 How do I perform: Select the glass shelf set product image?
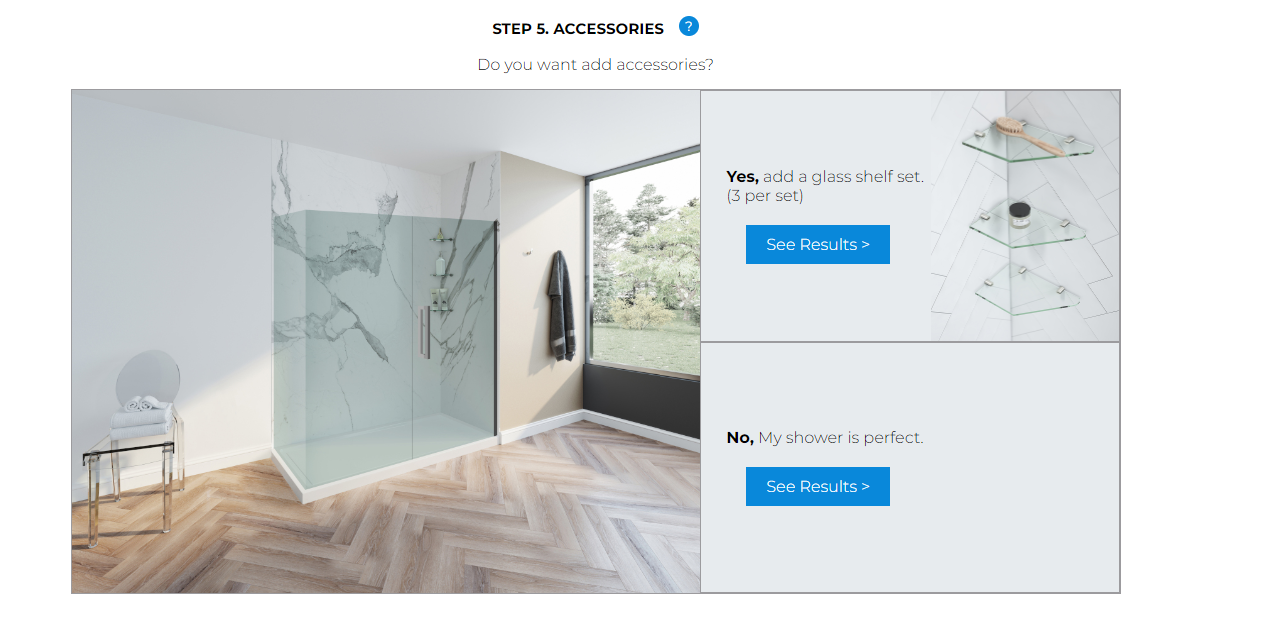click(x=1025, y=216)
